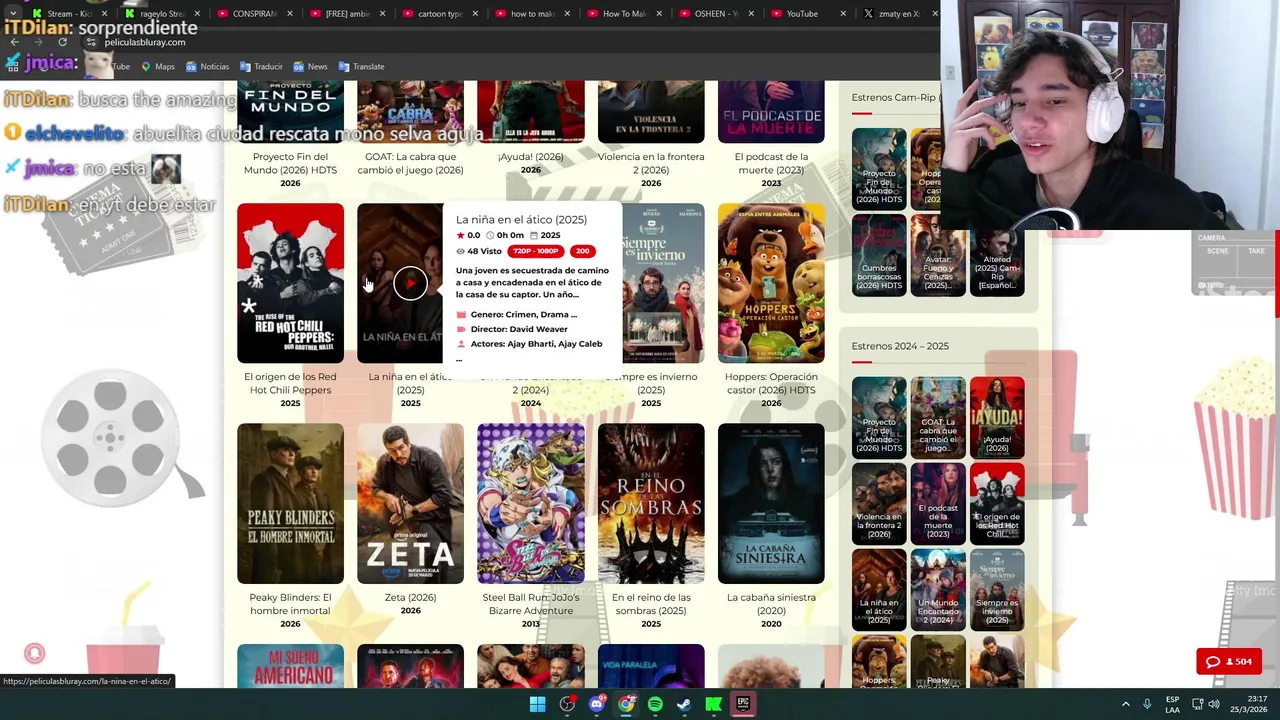Open Hoppers: Operación castor poster
The height and width of the screenshot is (720, 1280).
click(x=771, y=283)
